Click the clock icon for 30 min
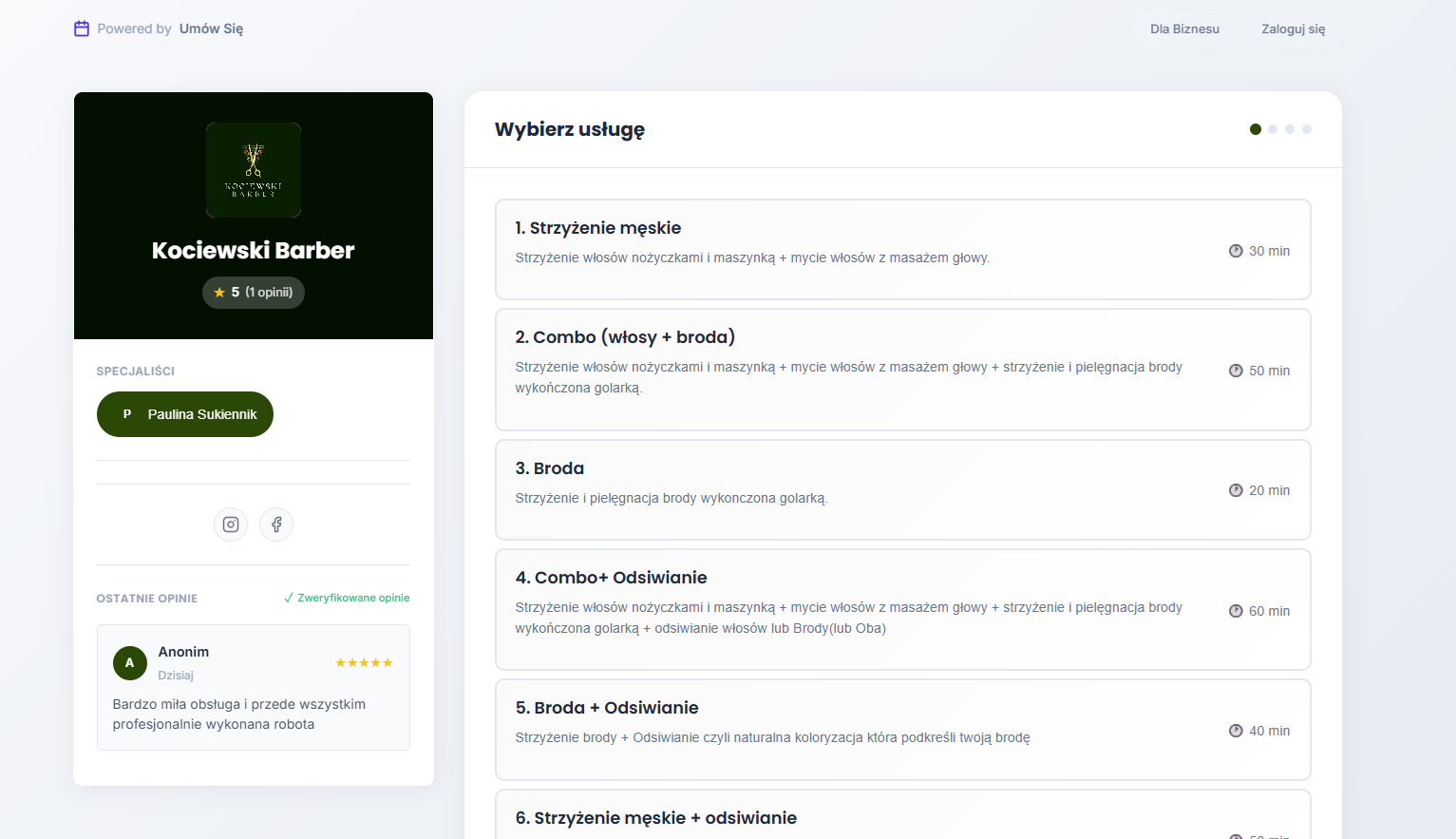 (x=1236, y=251)
